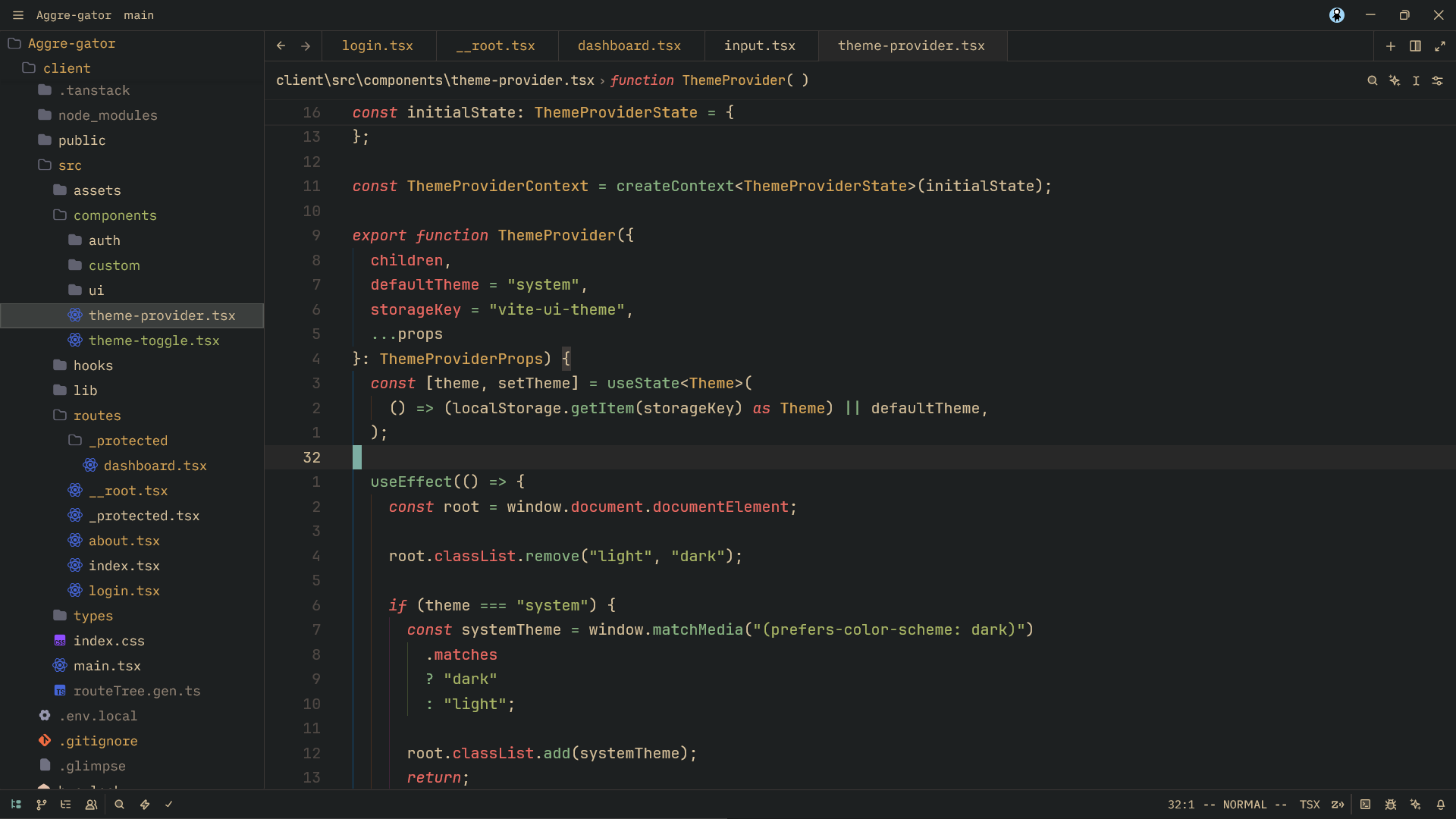Go forward with the right arrow
This screenshot has width=1456, height=819.
[306, 46]
